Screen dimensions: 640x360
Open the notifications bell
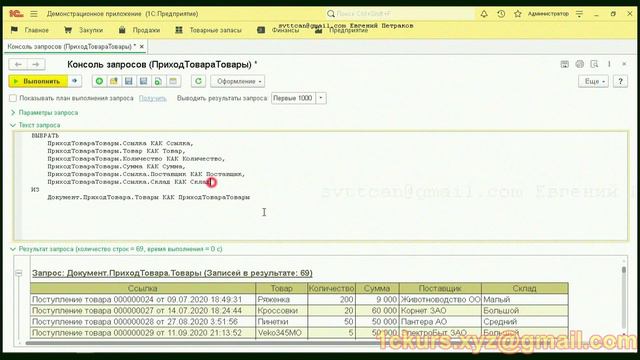[484, 14]
